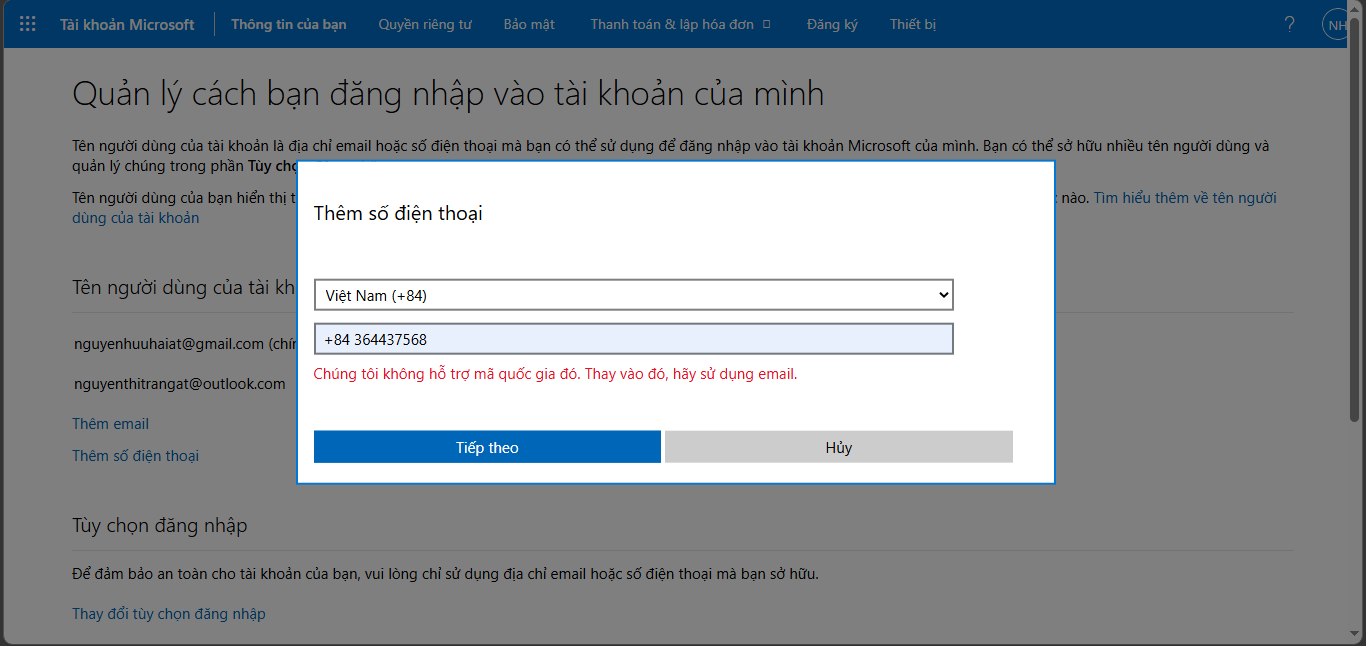Screen dimensions: 1366x646
Task: Open the account avatar menu
Action: tap(1337, 24)
